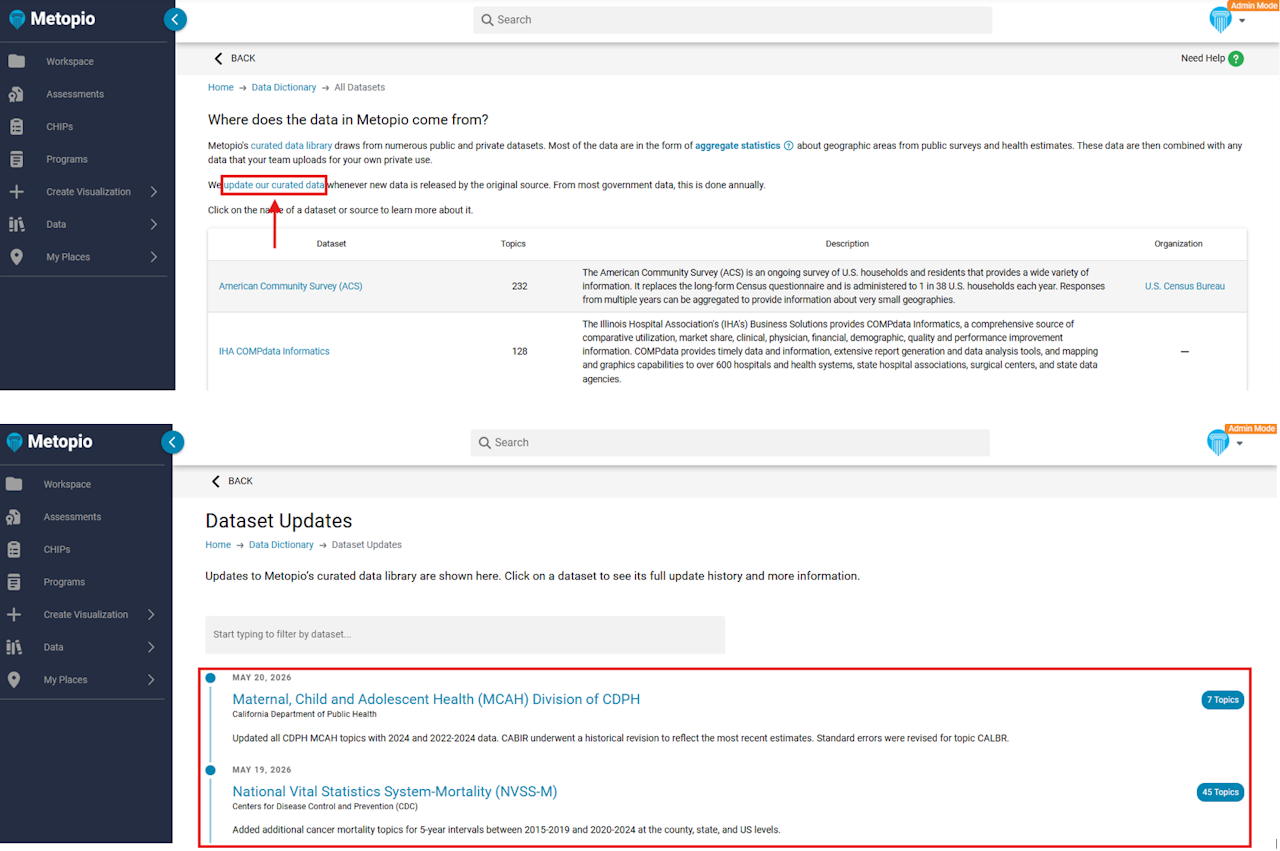Viewport: 1280px width, 851px height.
Task: Click Home breadcrumb on Dataset Updates page
Action: pyautogui.click(x=218, y=545)
